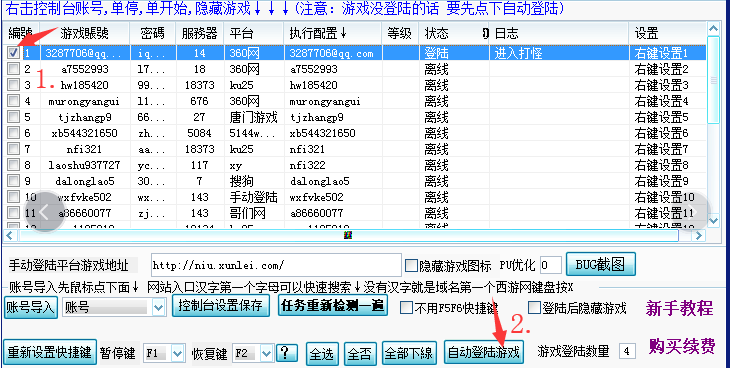Click the game URL address input field
The width and height of the screenshot is (730, 368).
(x=276, y=266)
